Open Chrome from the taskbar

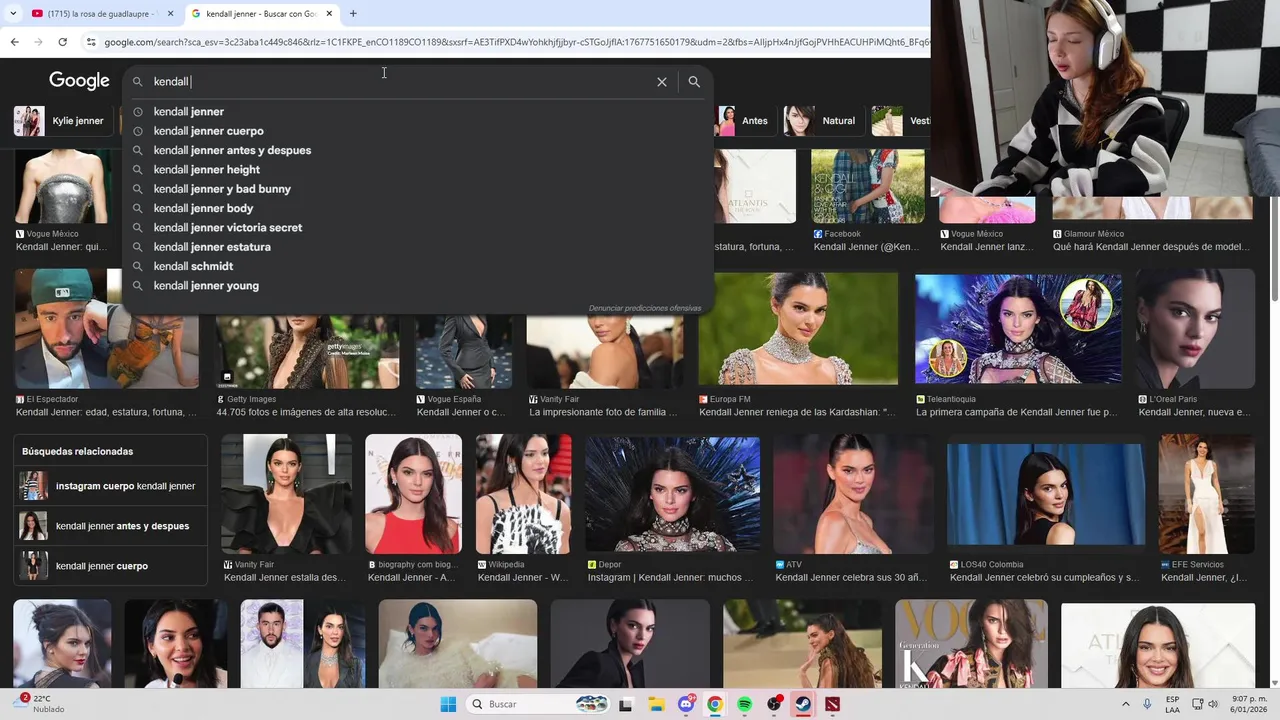click(715, 704)
